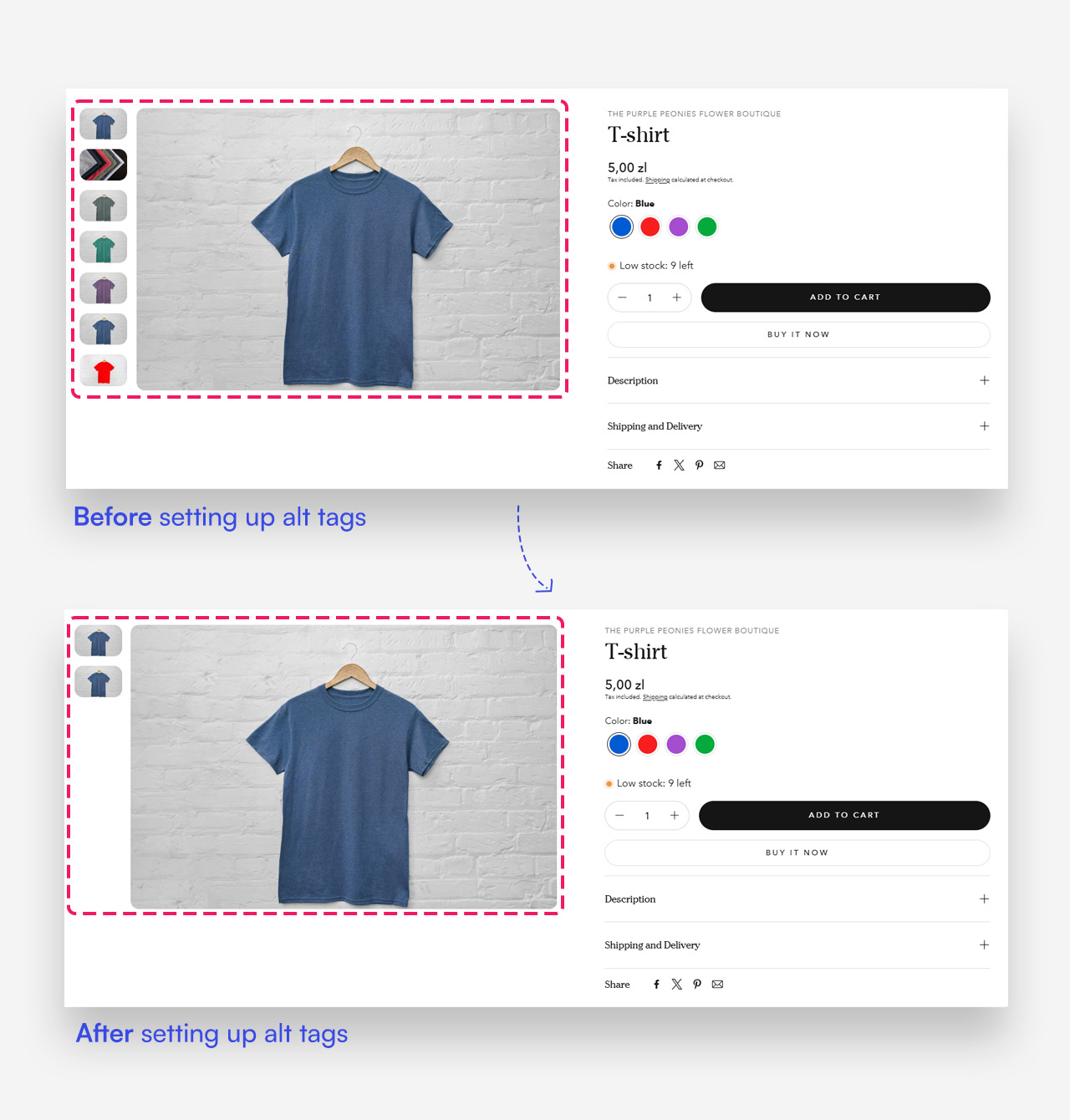Expand Shipping and Delivery in After panel
This screenshot has width=1070, height=1120.
984,945
